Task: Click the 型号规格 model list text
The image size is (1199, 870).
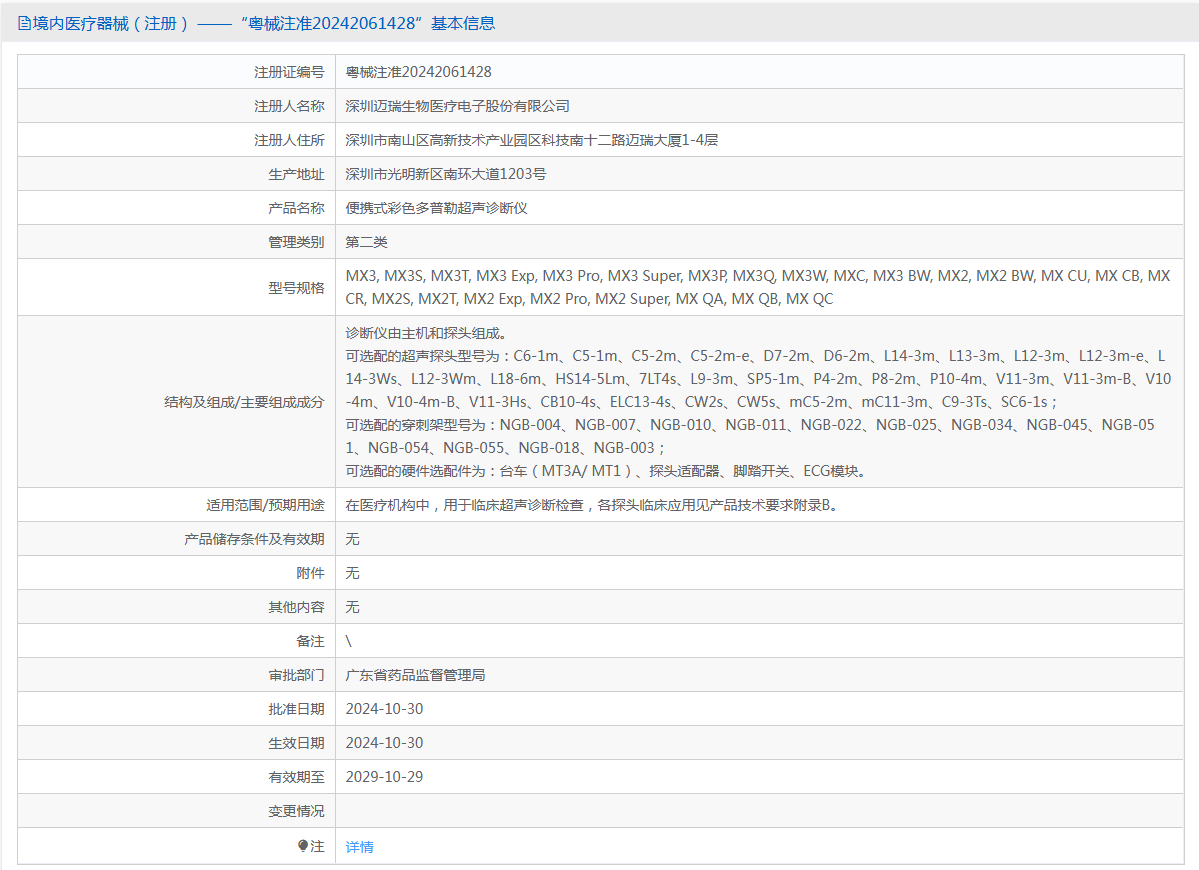Action: click(757, 287)
